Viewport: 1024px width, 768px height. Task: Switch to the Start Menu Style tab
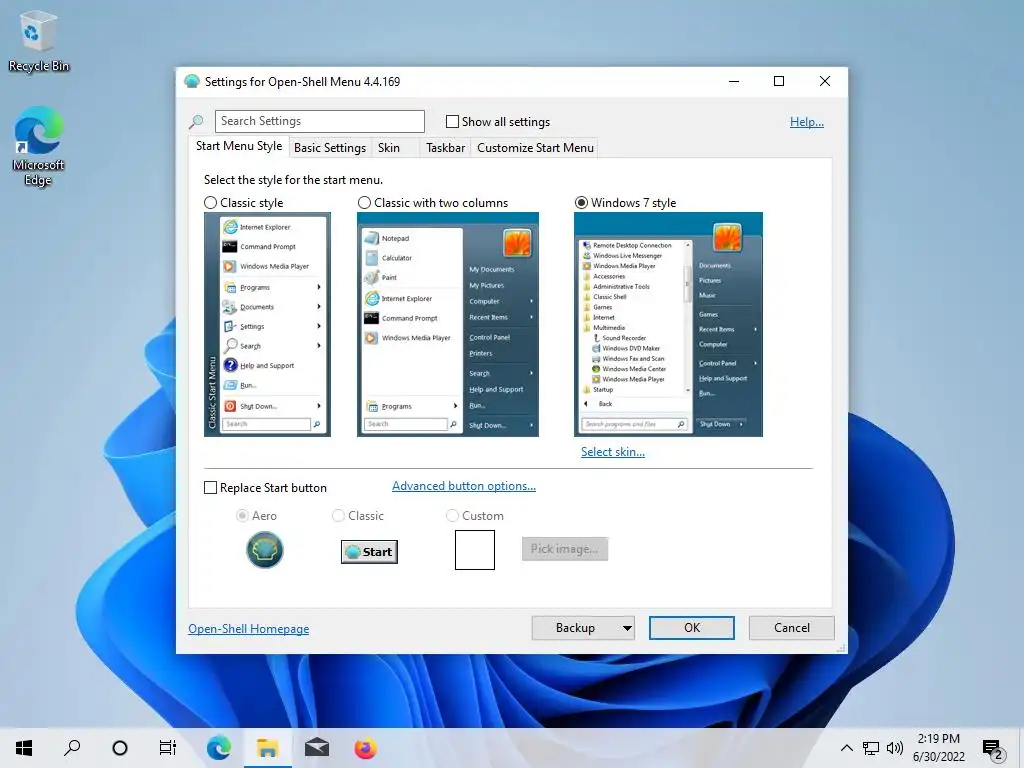pyautogui.click(x=239, y=146)
